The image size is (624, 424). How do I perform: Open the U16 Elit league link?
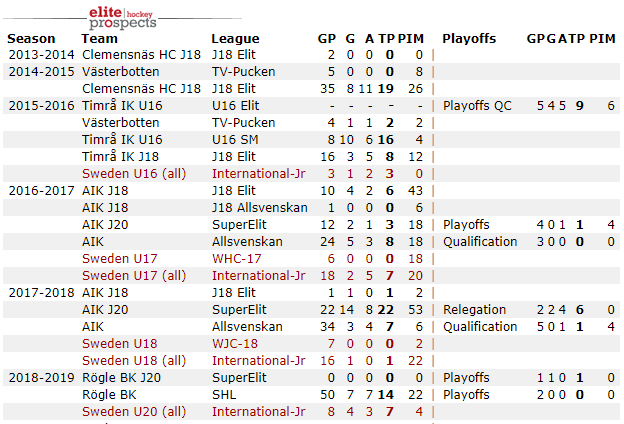point(236,105)
